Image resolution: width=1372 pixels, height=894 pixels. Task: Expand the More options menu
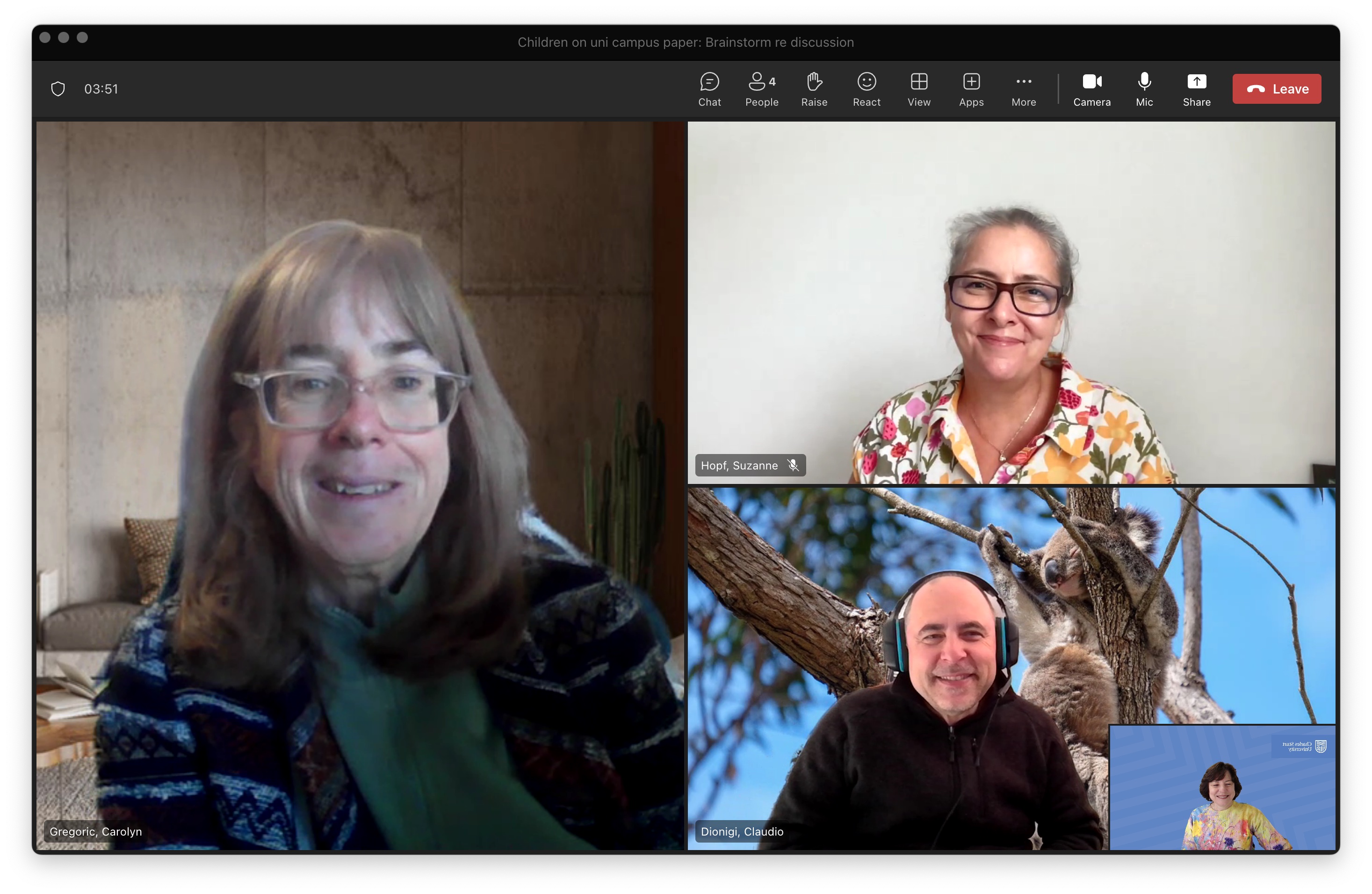pyautogui.click(x=1023, y=89)
